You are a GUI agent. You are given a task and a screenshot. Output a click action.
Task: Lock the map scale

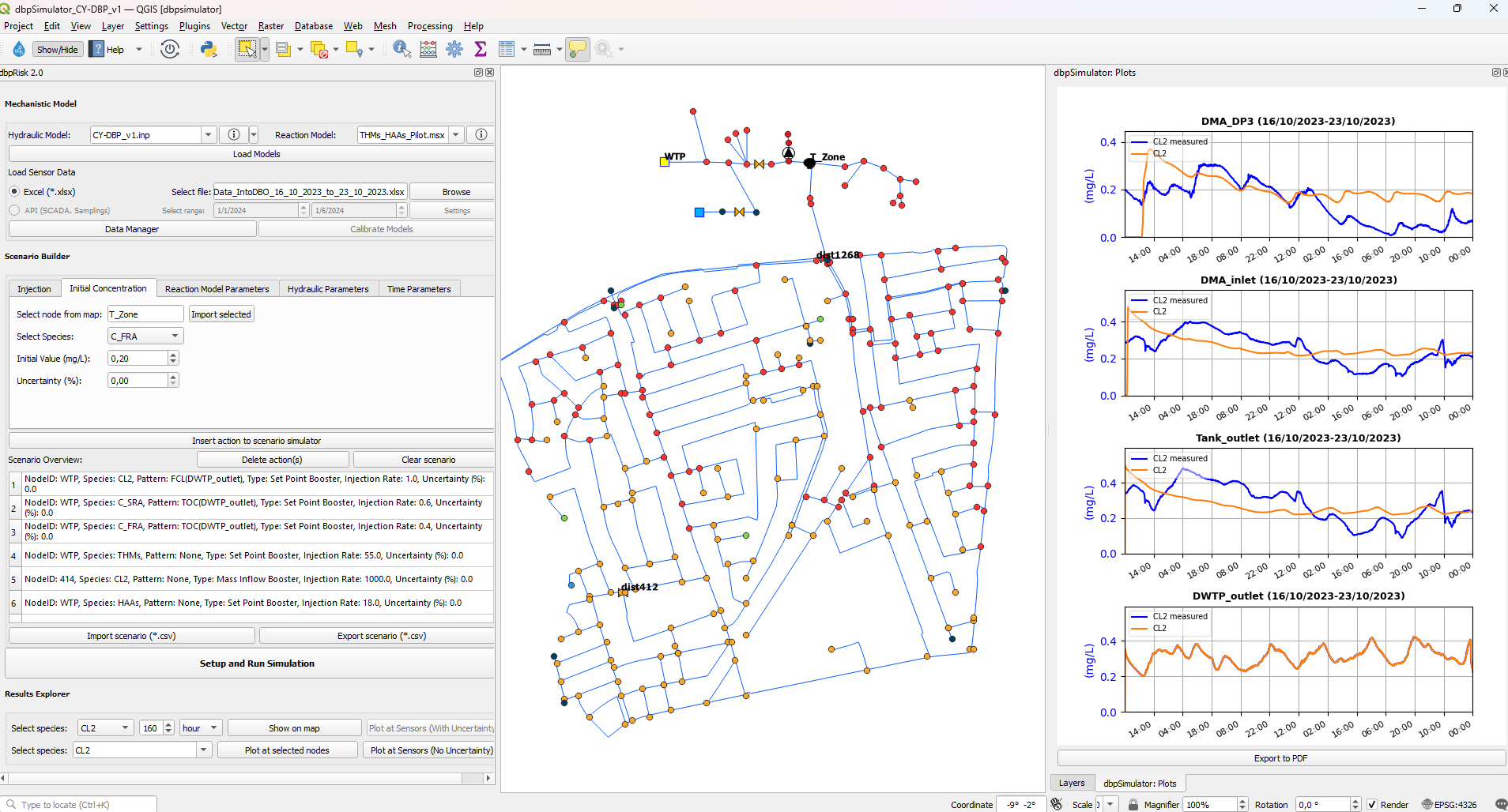pyautogui.click(x=1133, y=804)
